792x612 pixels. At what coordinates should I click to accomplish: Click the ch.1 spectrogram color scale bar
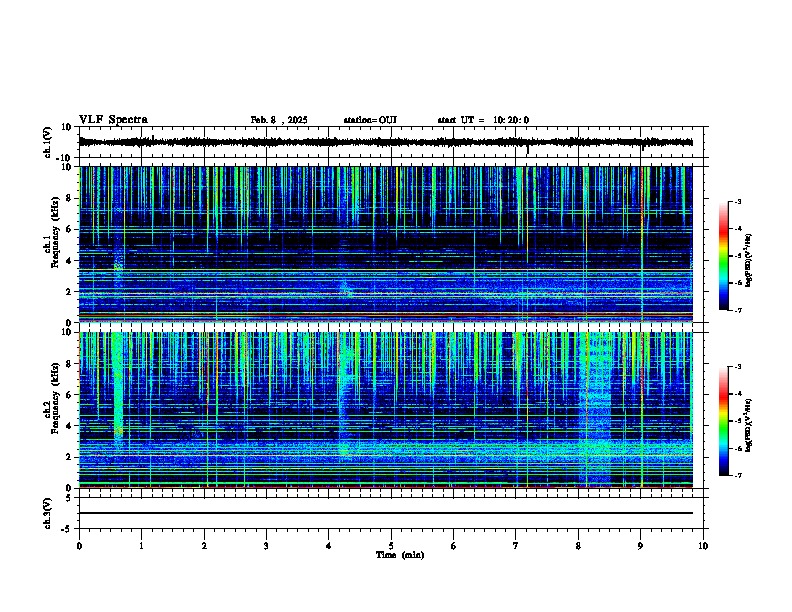[724, 256]
